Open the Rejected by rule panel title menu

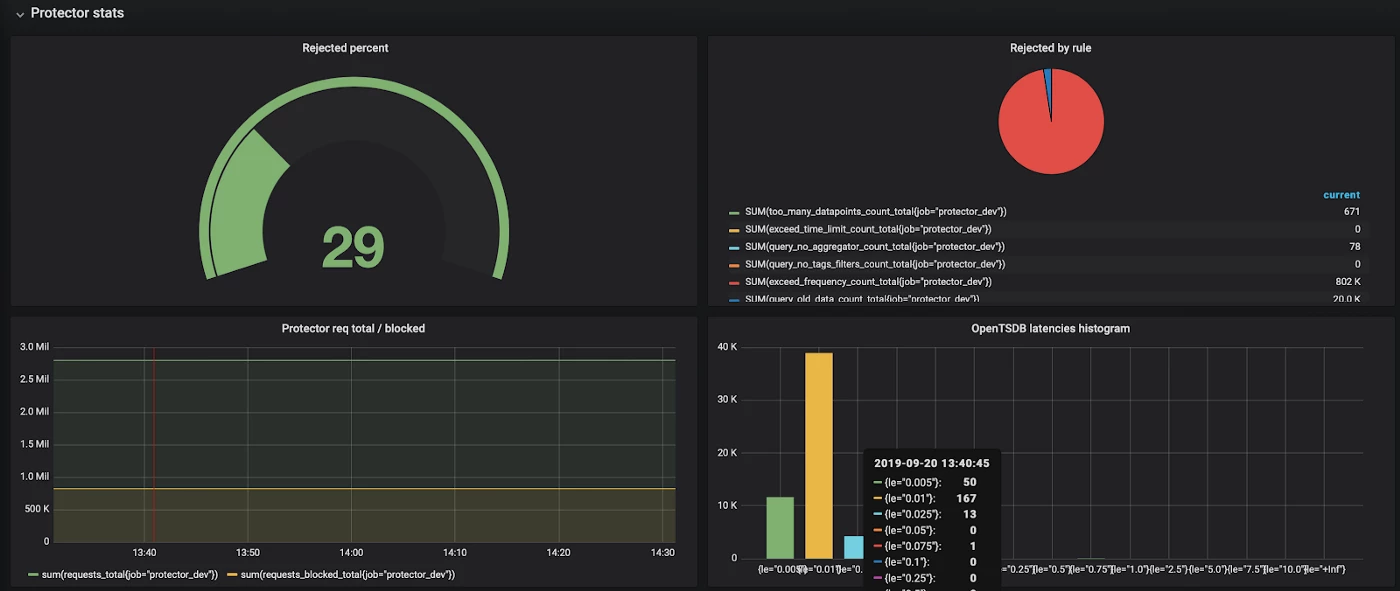[x=1051, y=48]
